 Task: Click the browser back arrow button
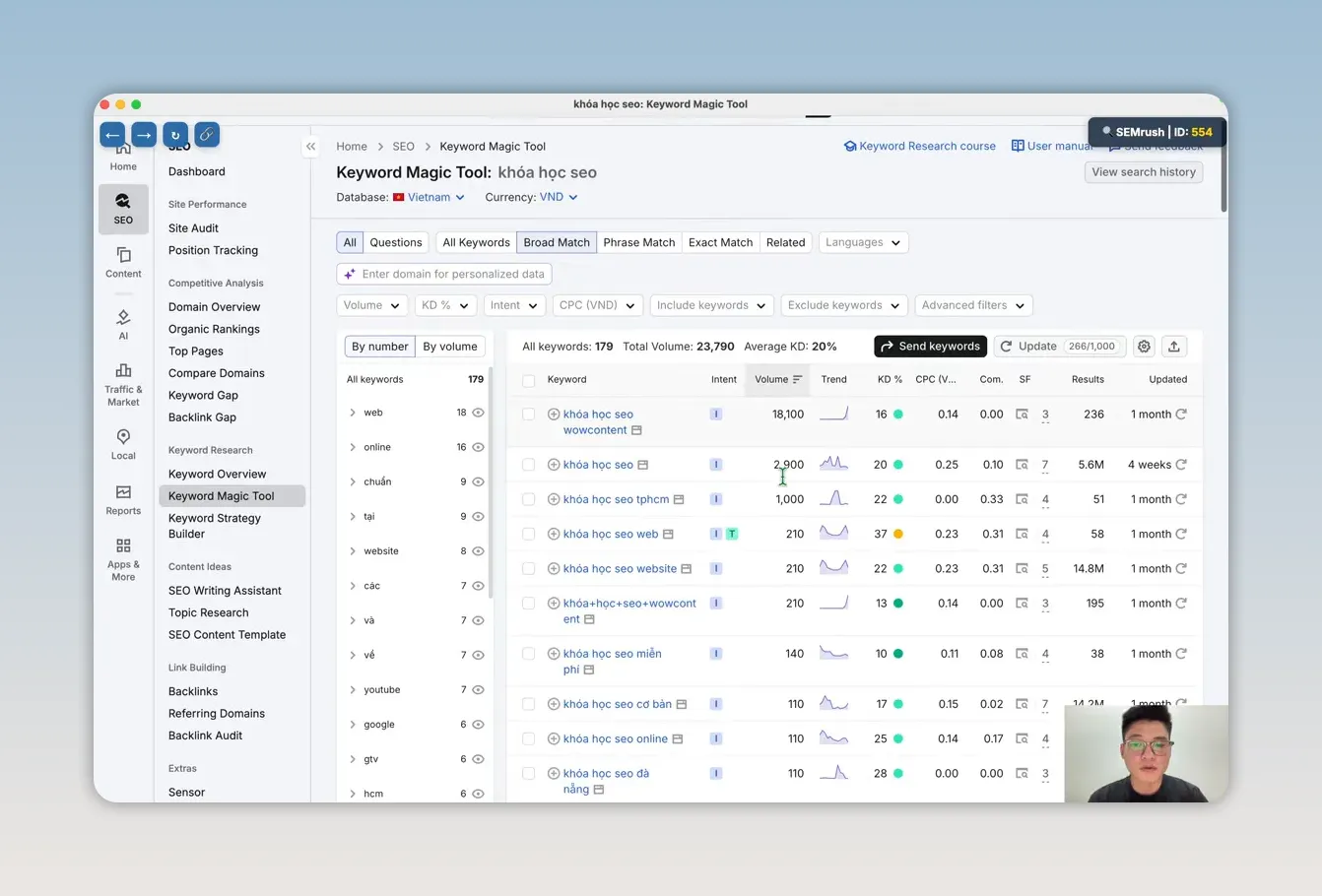click(112, 135)
